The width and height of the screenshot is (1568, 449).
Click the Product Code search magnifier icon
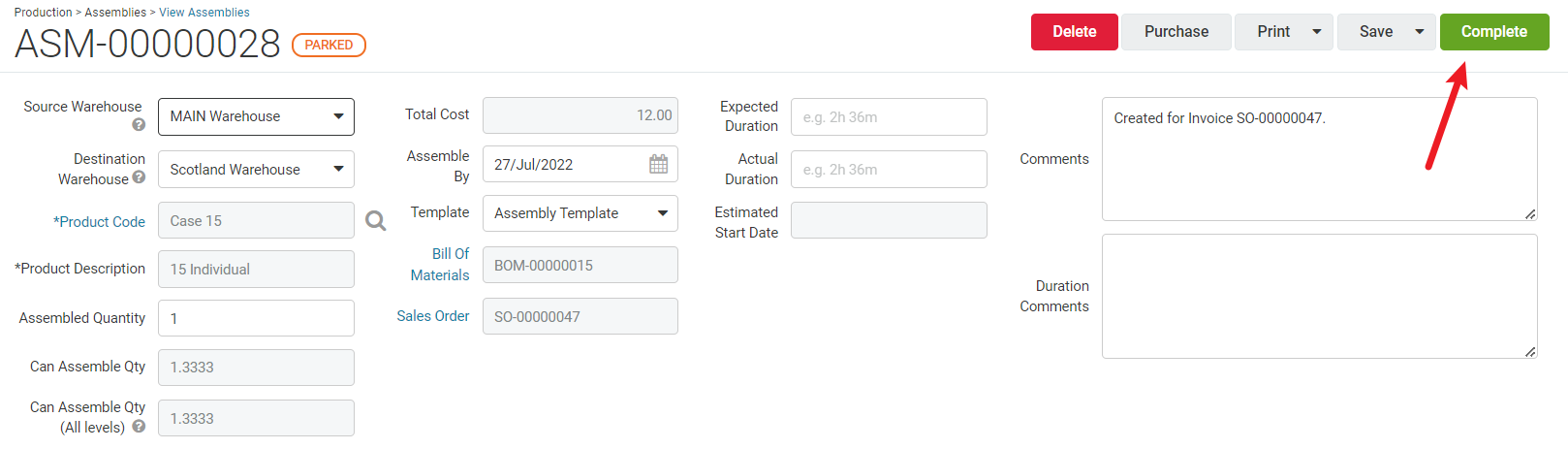pos(376,221)
